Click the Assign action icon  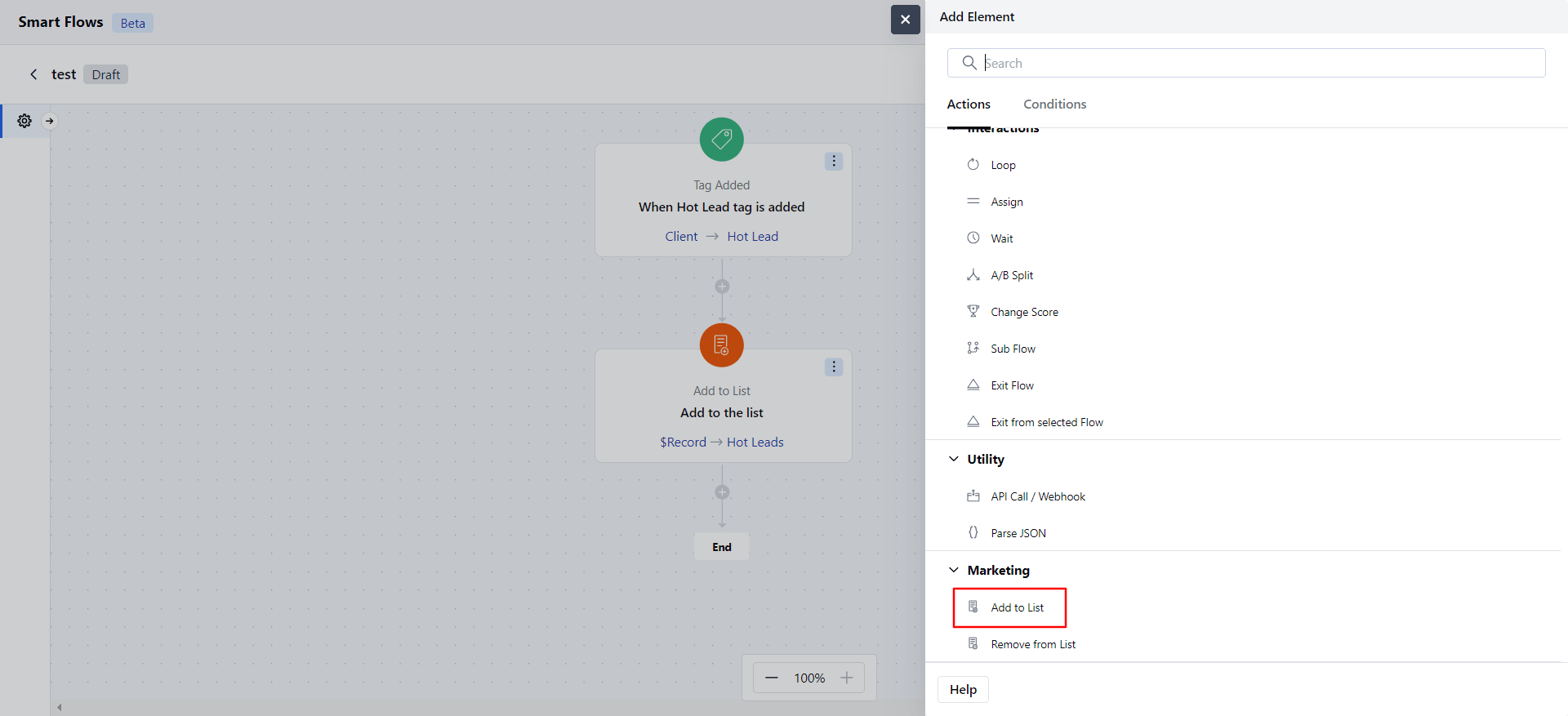[x=973, y=201]
